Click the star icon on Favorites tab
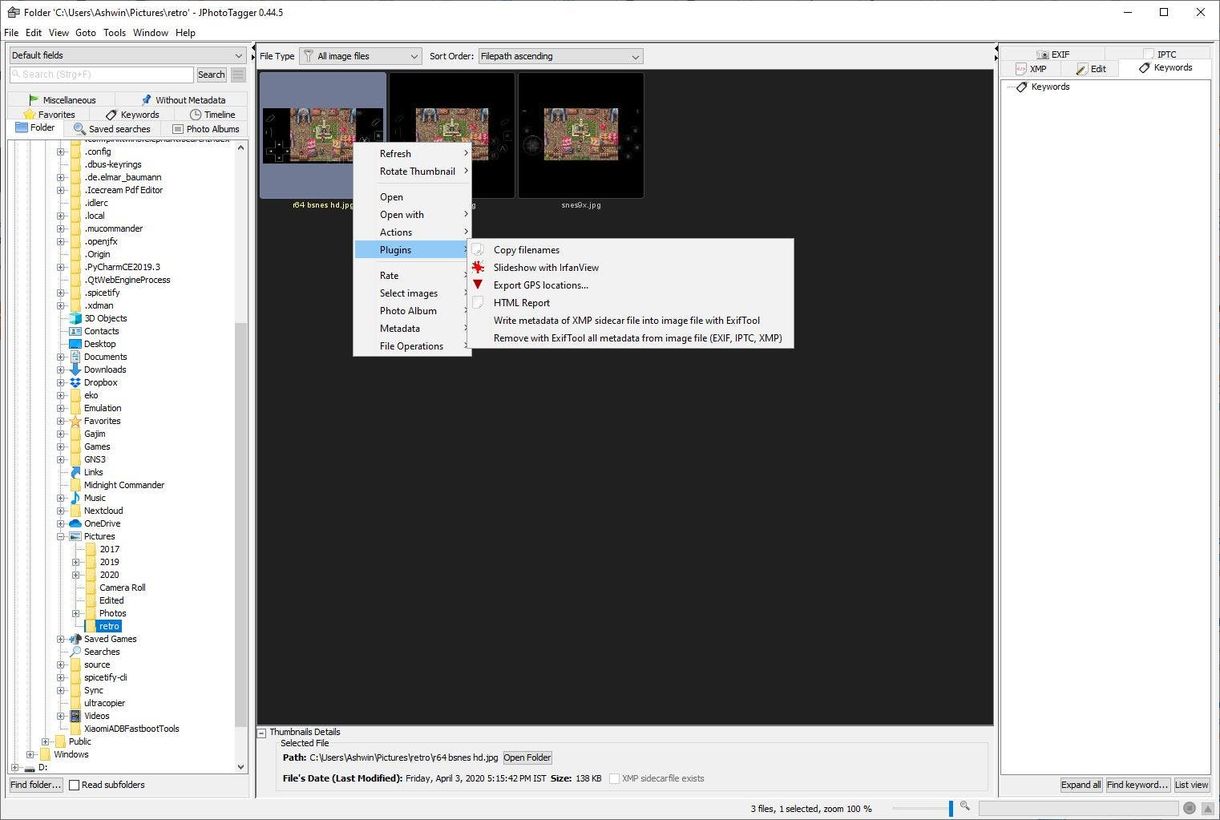 (30, 115)
